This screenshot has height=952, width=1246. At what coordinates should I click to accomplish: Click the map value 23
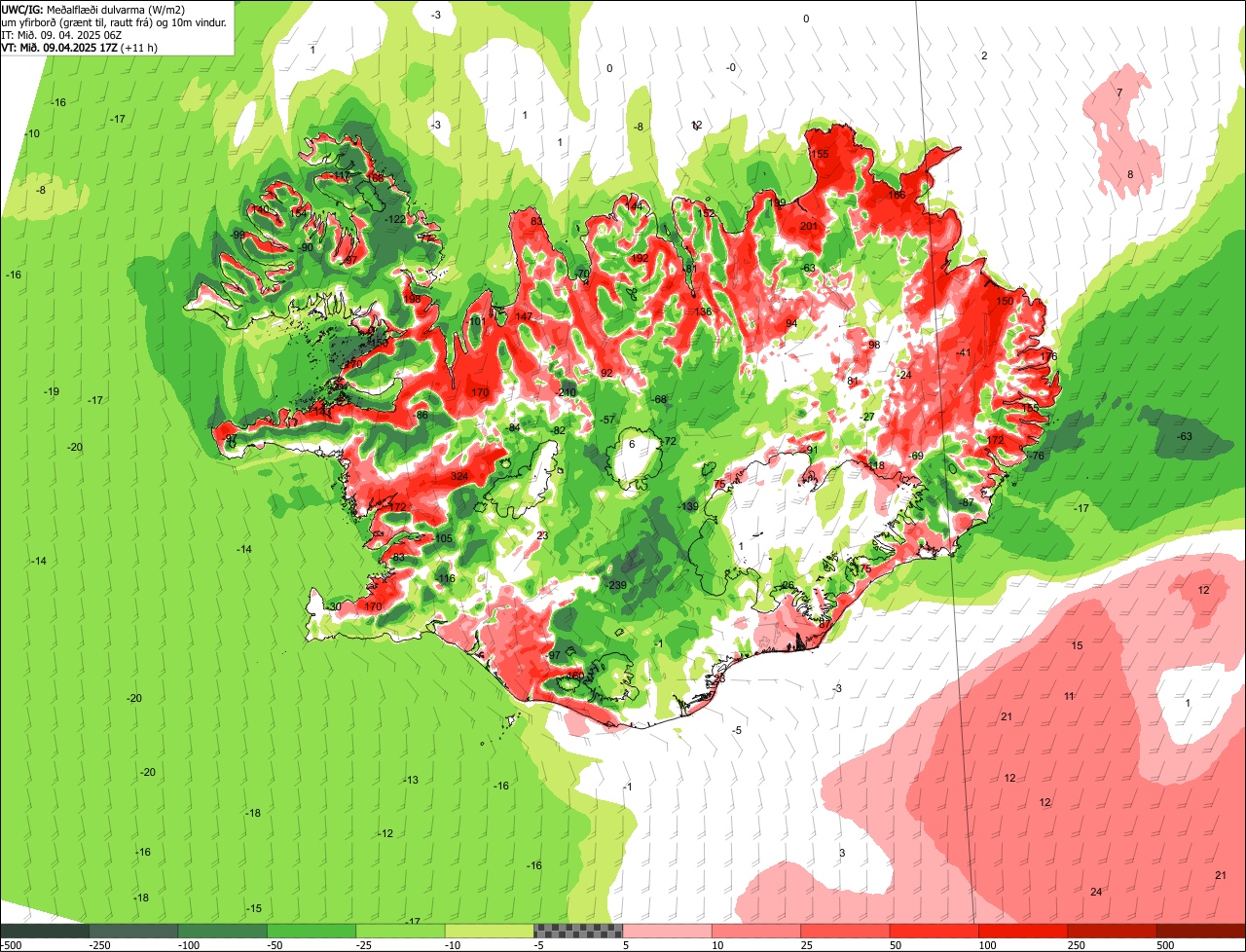542,535
